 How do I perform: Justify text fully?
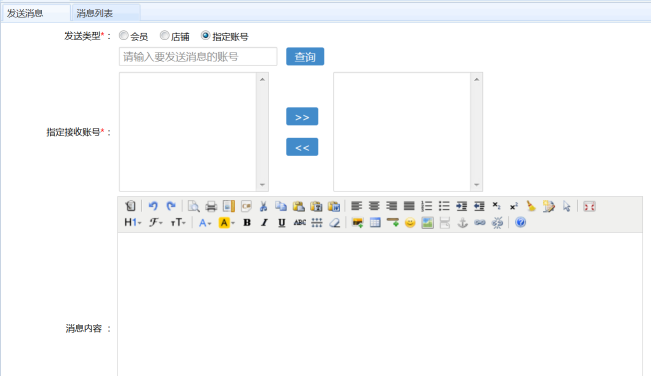pyautogui.click(x=409, y=206)
